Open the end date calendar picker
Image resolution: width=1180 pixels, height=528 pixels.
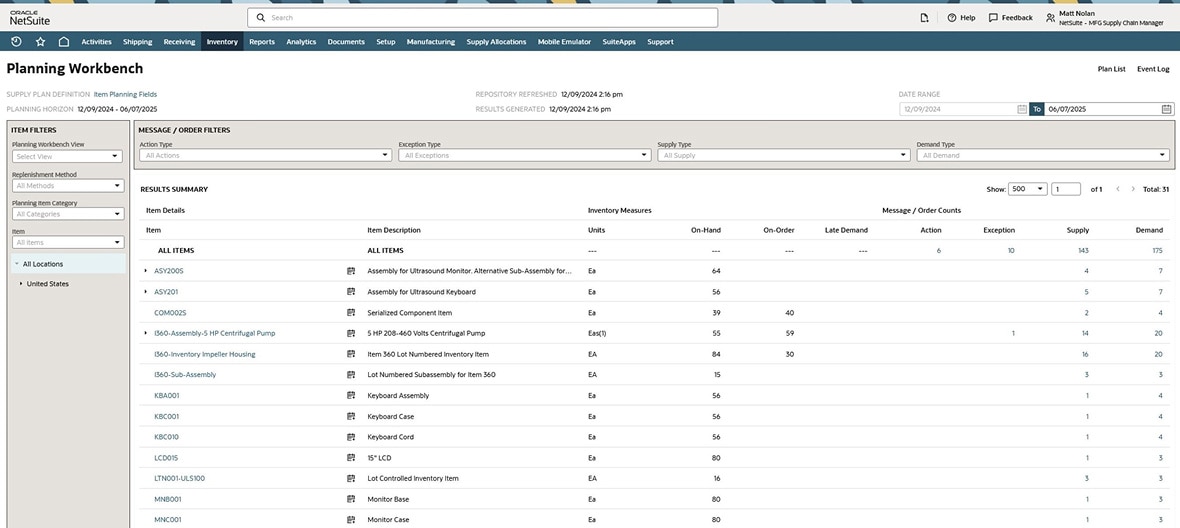coord(1166,109)
